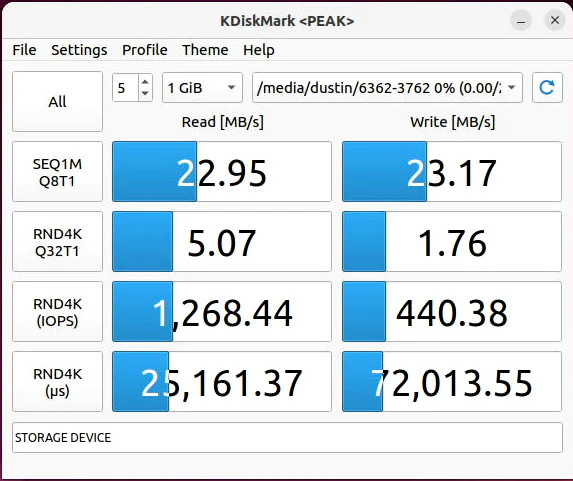Click the Read [MB/s] column header
This screenshot has height=481, width=573.
tap(223, 122)
